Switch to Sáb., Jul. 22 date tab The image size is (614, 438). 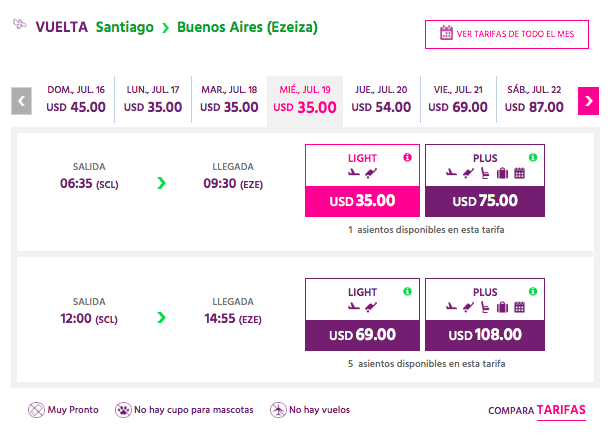(x=534, y=99)
